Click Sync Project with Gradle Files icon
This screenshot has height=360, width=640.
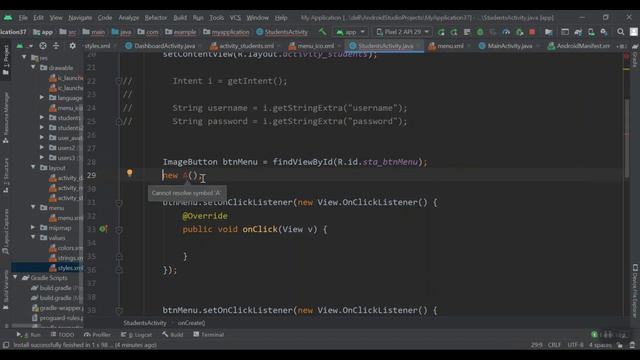(x=578, y=32)
